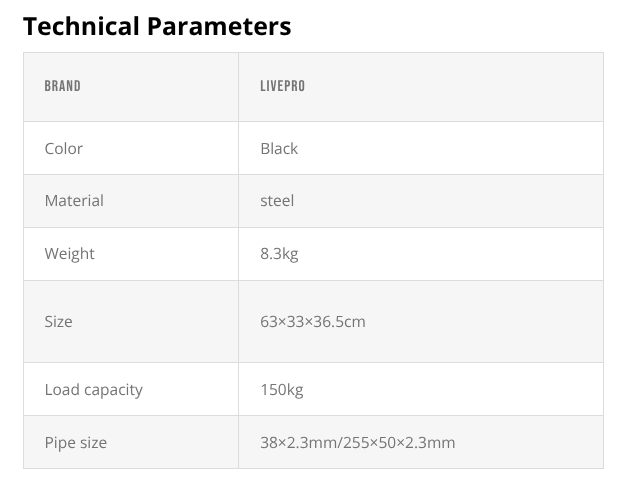Click the word "capacity" in Load capacity
This screenshot has height=498, width=636.
(111, 389)
